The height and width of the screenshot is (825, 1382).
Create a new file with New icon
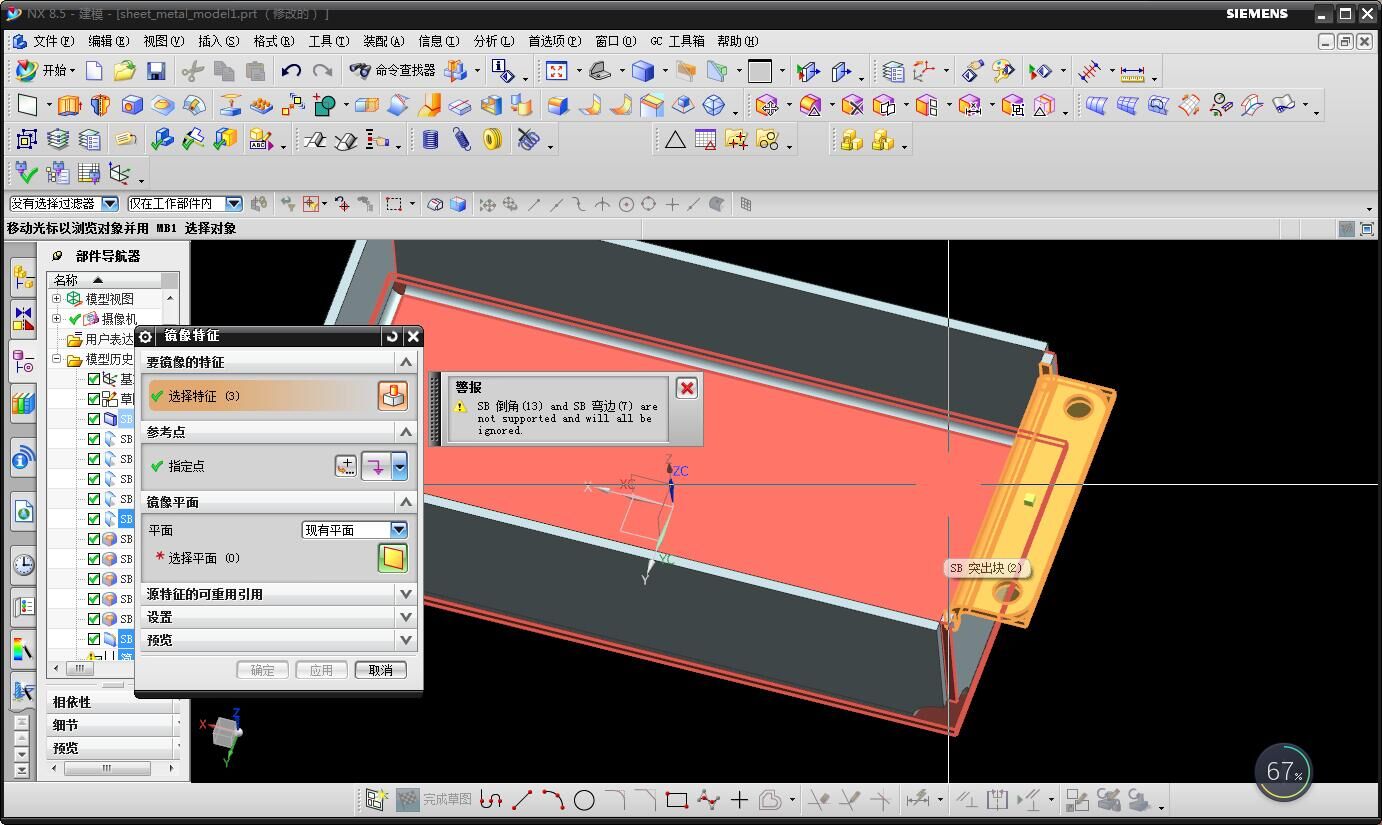coord(94,70)
